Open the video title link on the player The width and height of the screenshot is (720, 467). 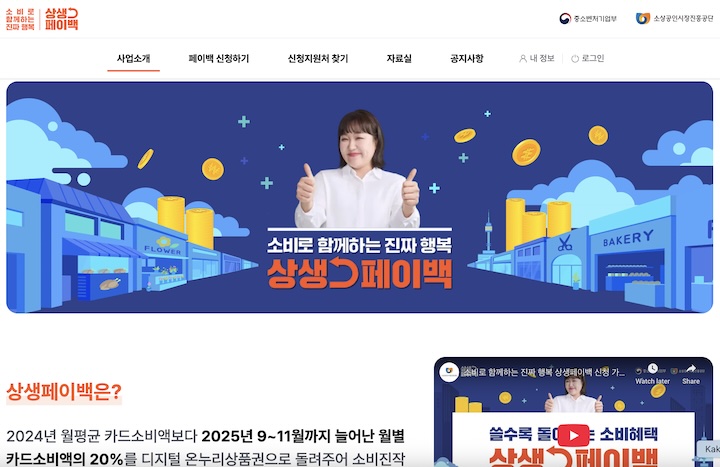pyautogui.click(x=543, y=372)
